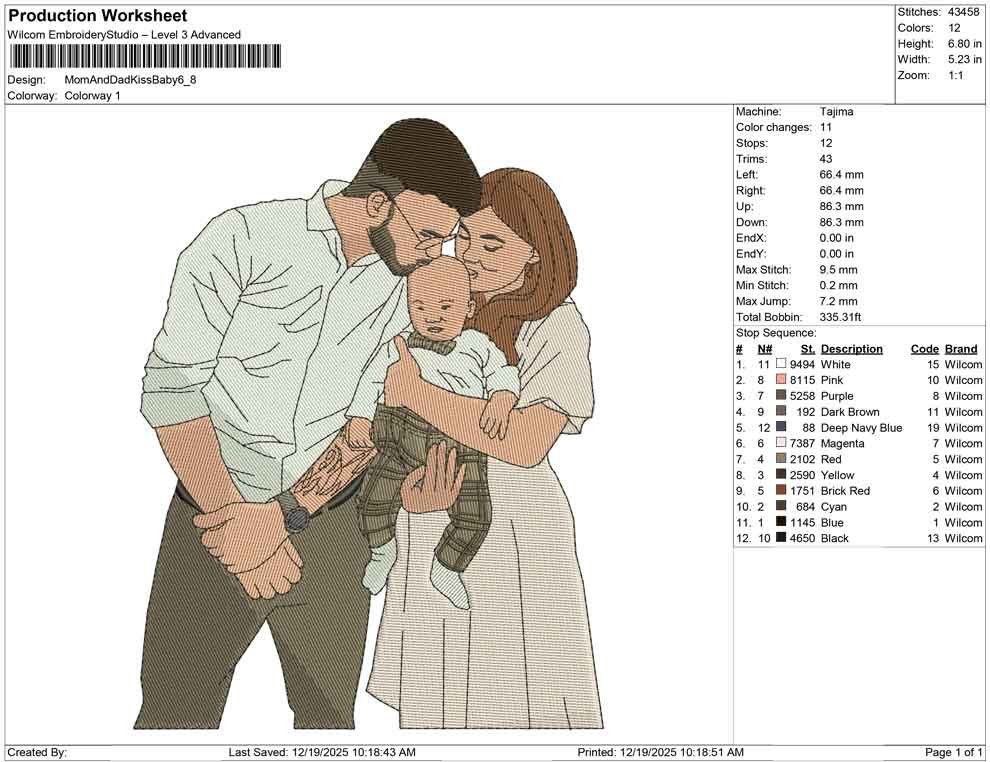Sort threads by the Brand column header

(x=960, y=348)
